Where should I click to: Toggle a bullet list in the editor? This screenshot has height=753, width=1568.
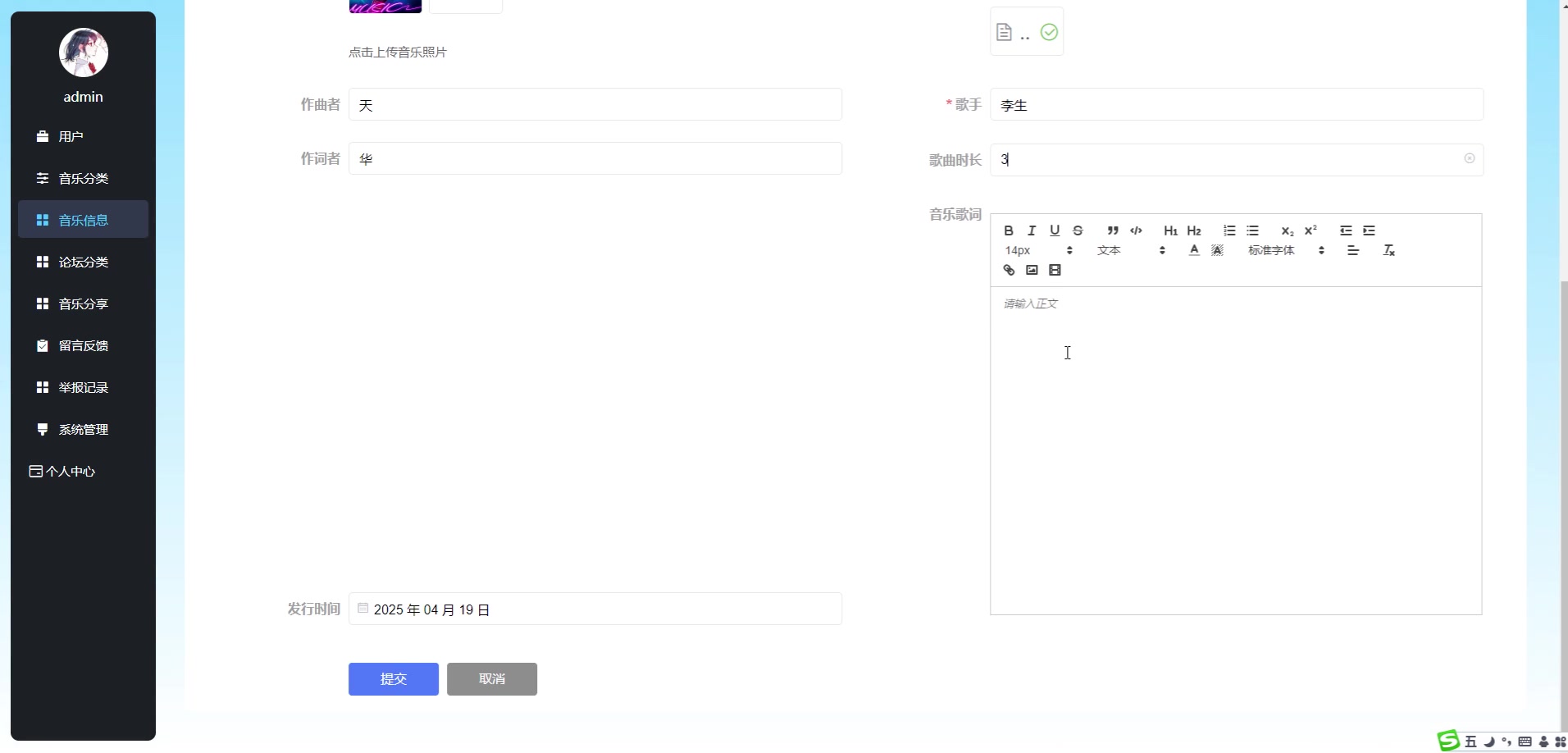click(1253, 230)
